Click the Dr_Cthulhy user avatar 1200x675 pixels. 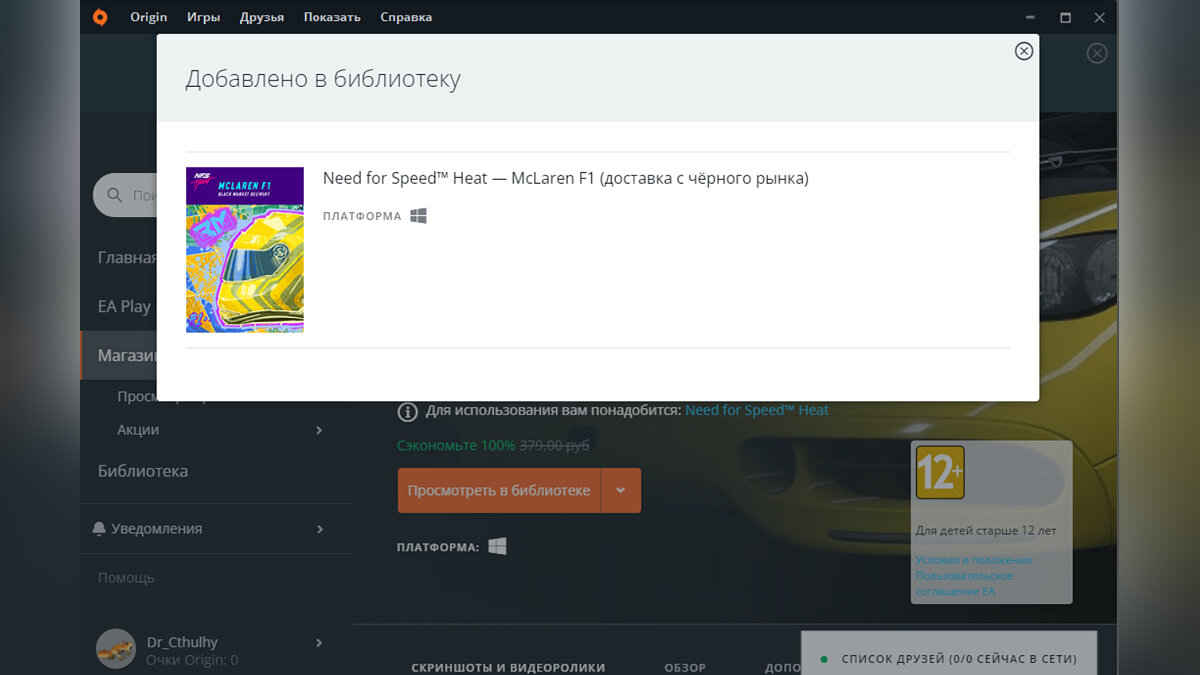[116, 649]
